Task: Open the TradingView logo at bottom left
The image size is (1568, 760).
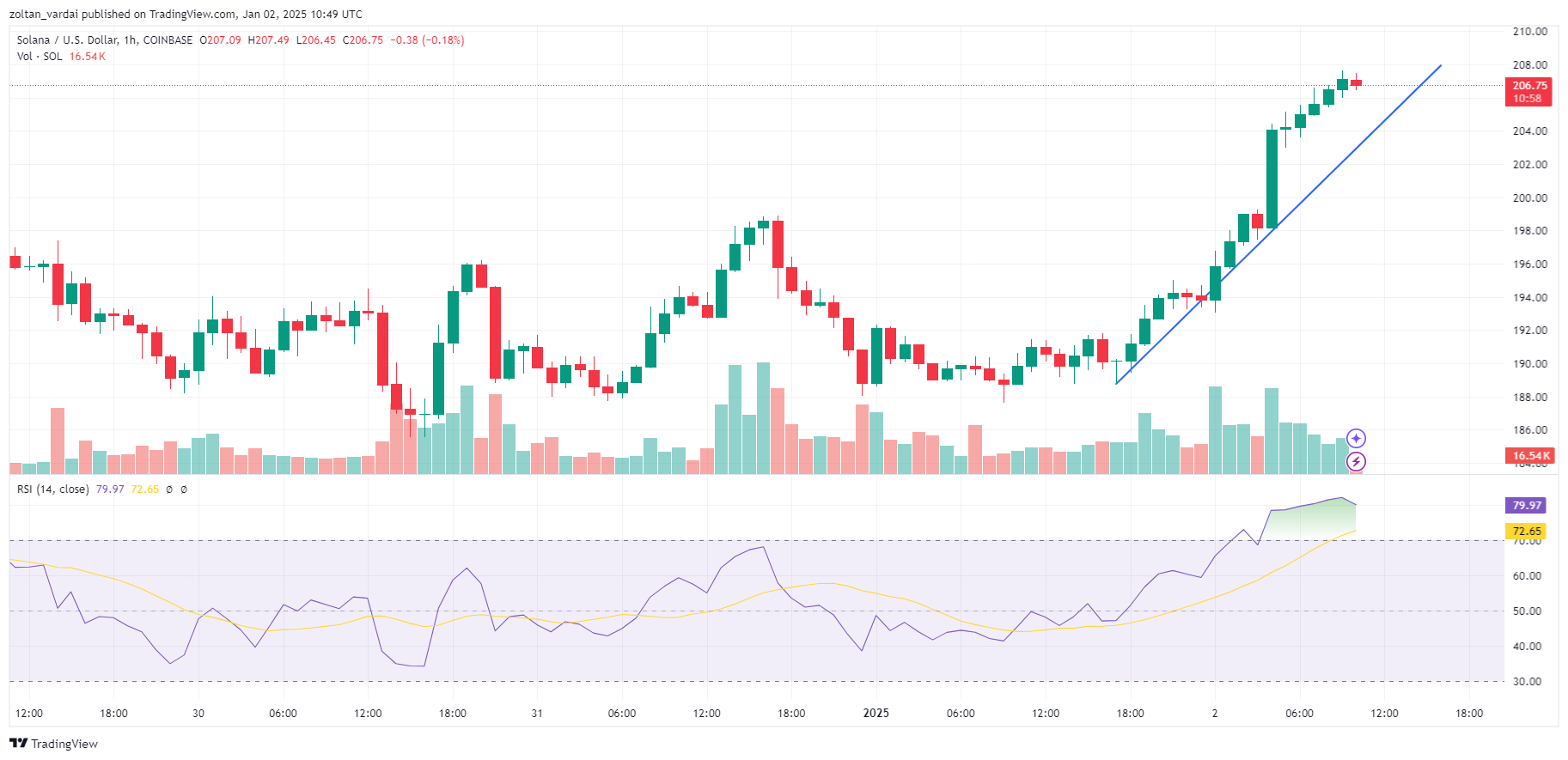Action: click(x=53, y=744)
